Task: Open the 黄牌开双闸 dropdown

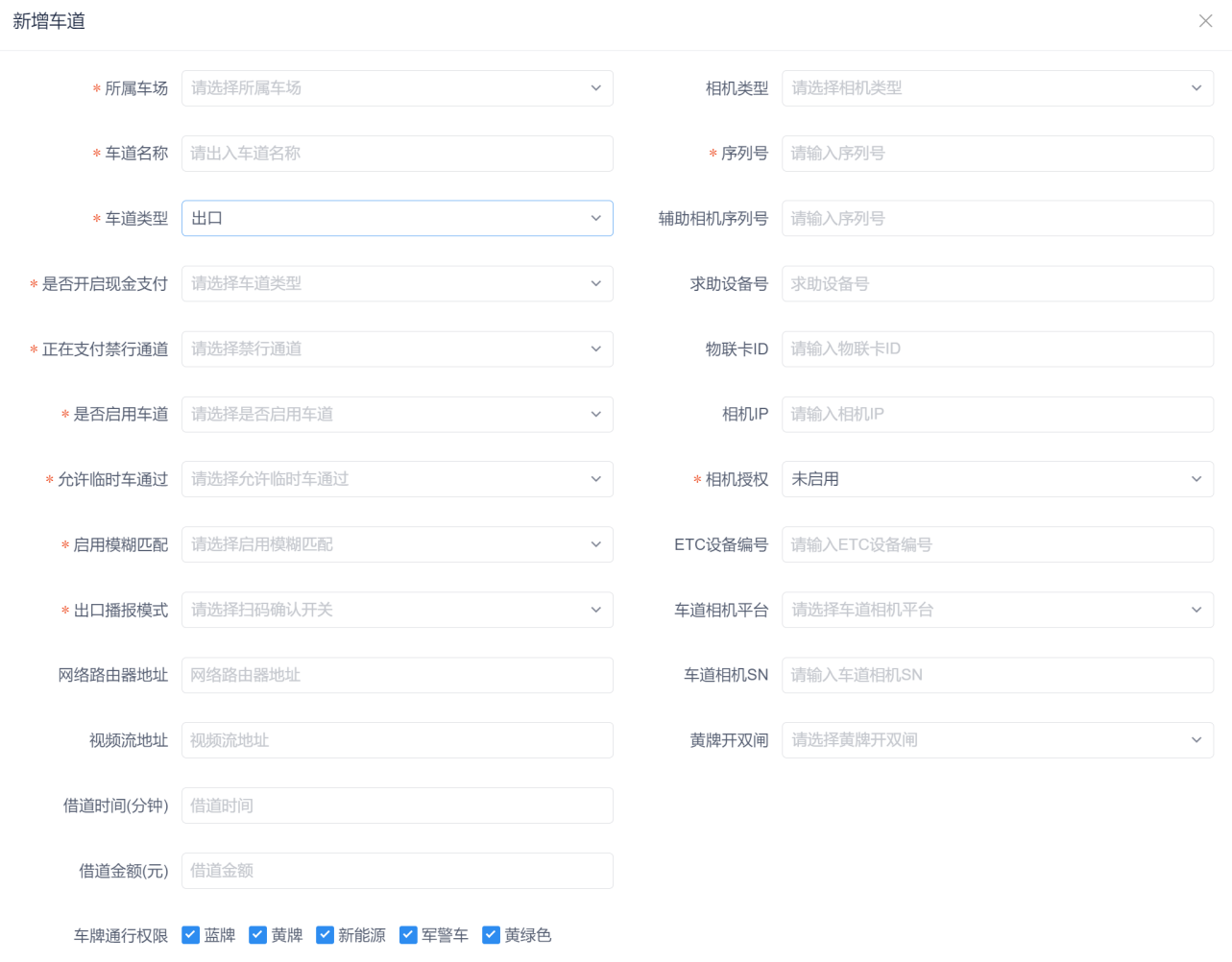Action: pos(998,740)
